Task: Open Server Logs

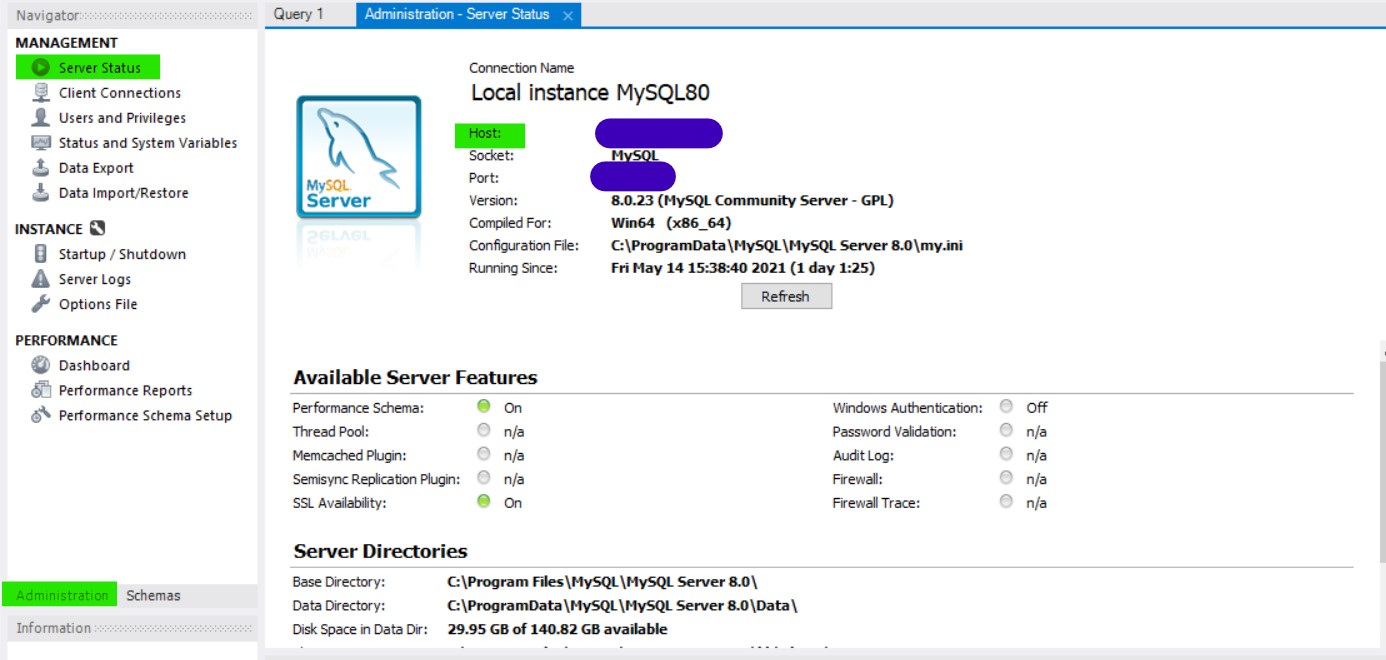Action: (x=95, y=279)
